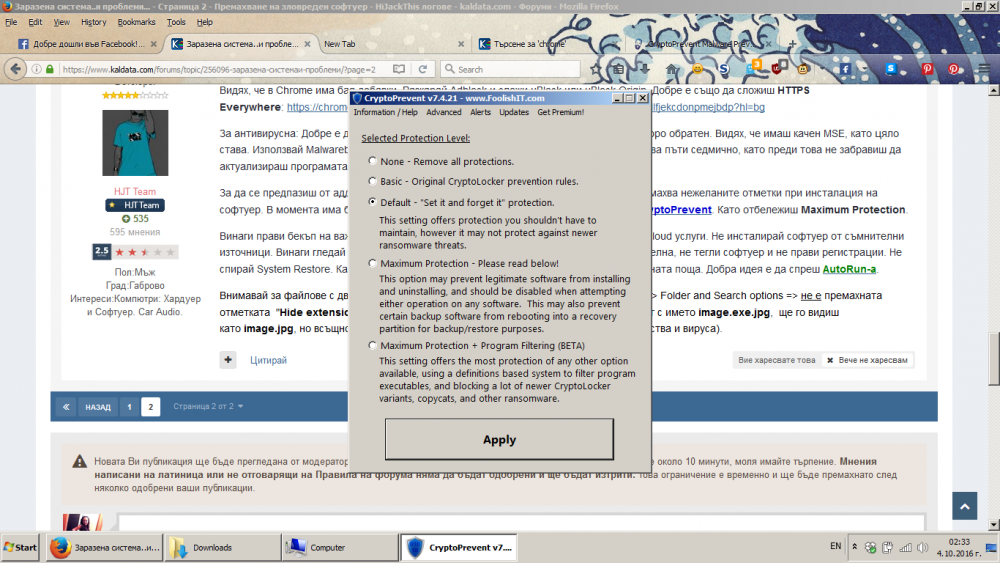Open the Information / Help menu
Viewport: 1000px width, 563px height.
point(385,112)
